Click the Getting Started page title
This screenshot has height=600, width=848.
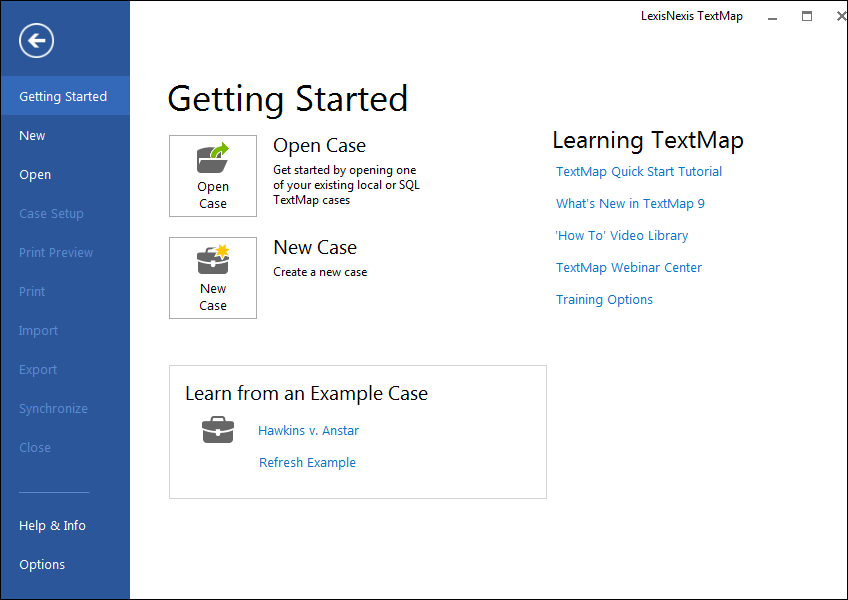(288, 98)
